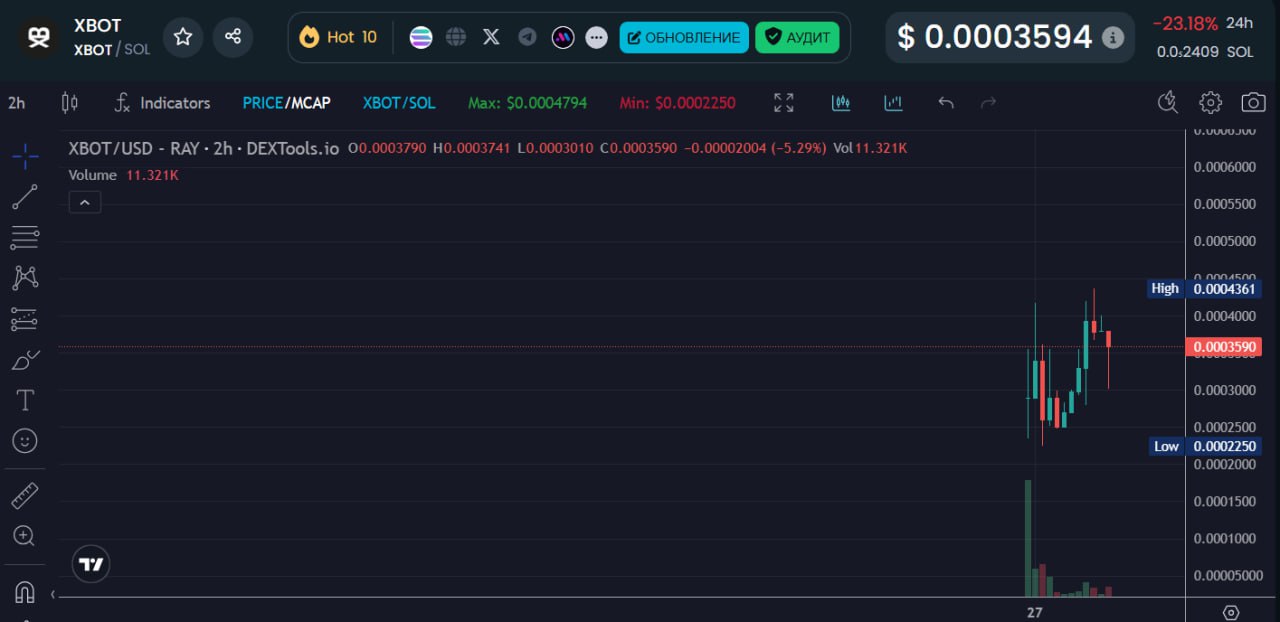Undo the last chart action
This screenshot has width=1280, height=622.
pos(946,103)
